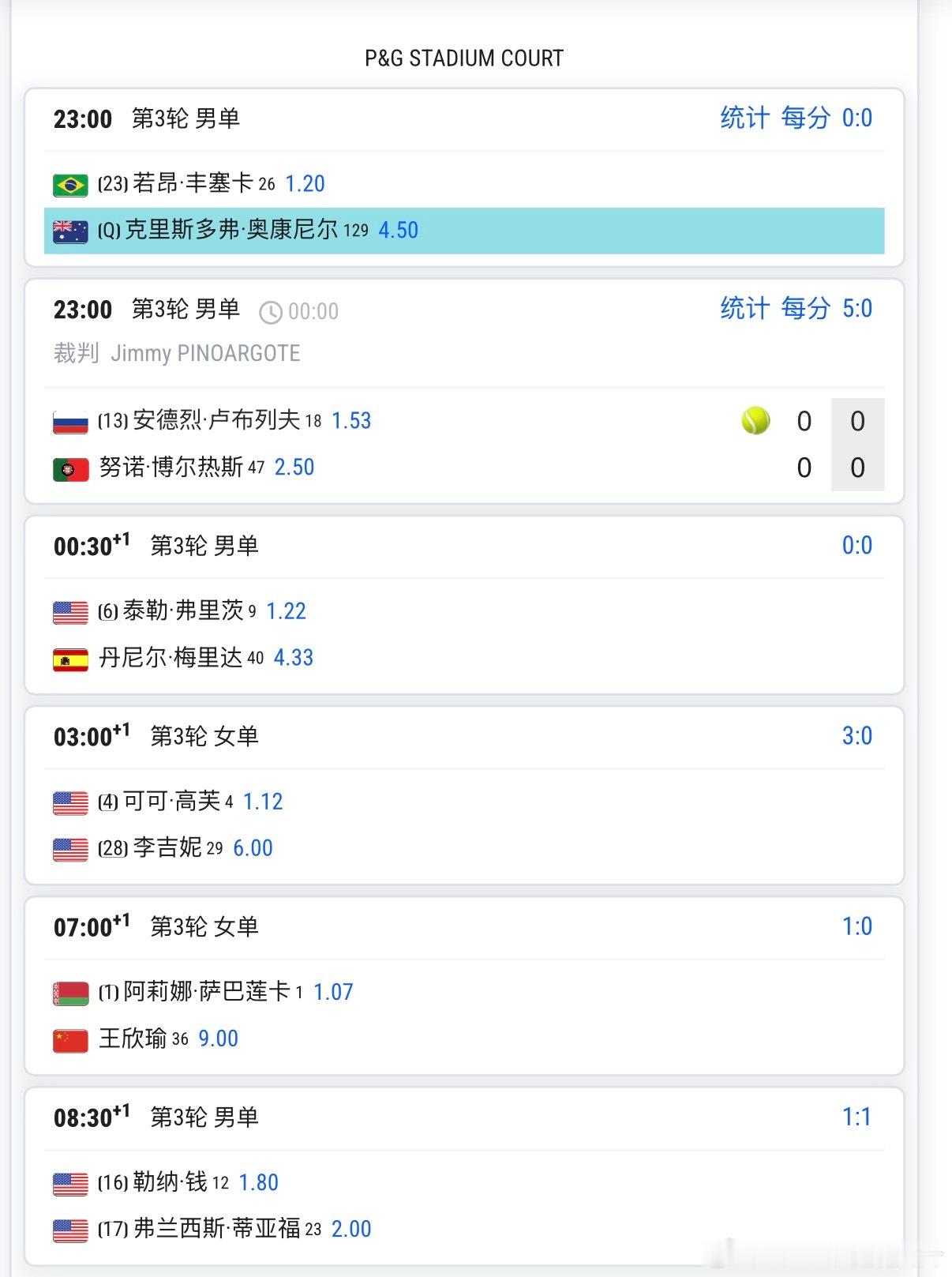Click odds 1.20 for 若昂·丰塞卡

click(305, 184)
